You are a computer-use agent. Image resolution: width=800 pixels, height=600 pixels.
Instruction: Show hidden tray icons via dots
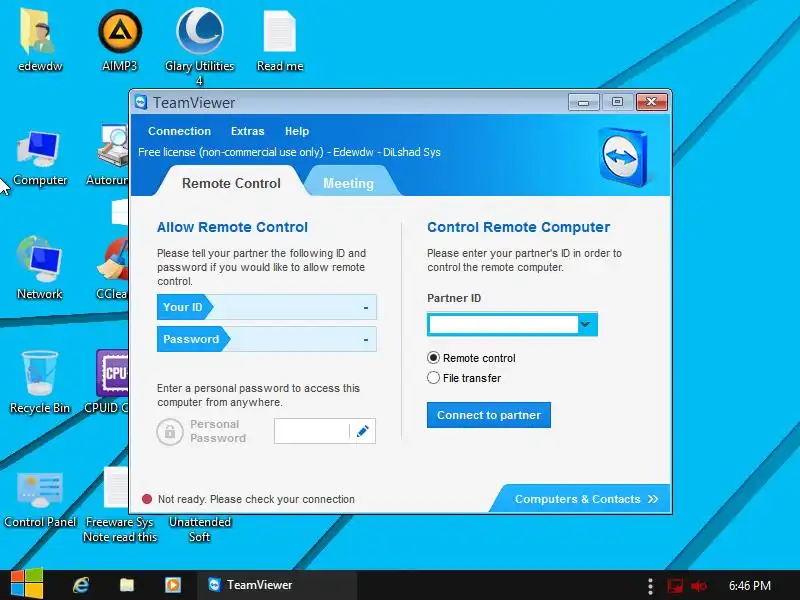click(x=650, y=586)
